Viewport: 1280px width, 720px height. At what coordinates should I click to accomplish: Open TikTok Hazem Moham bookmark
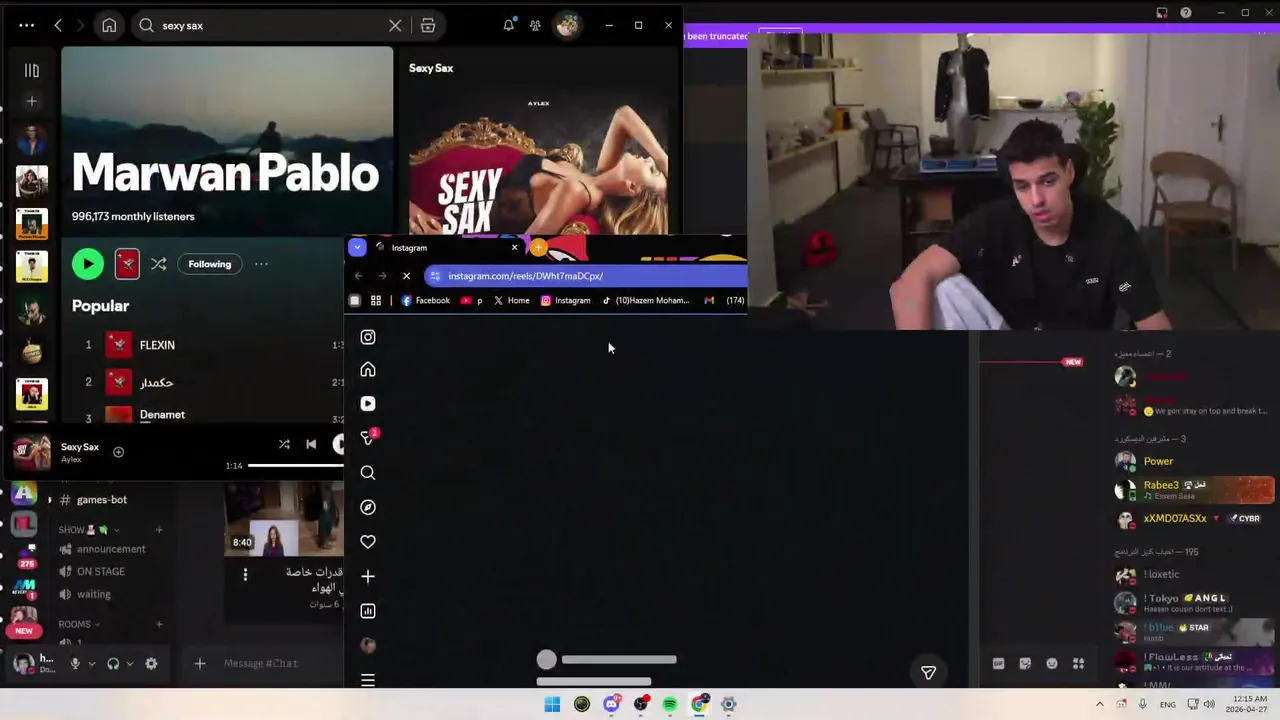tap(645, 300)
